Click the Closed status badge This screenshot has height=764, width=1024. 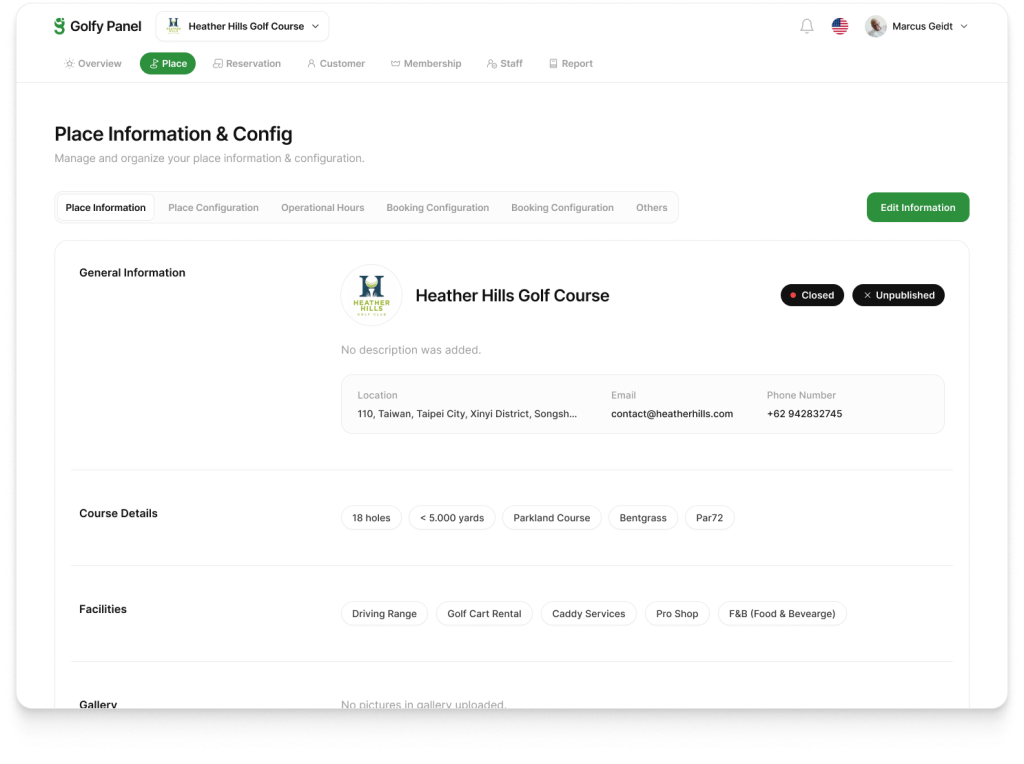tap(812, 295)
